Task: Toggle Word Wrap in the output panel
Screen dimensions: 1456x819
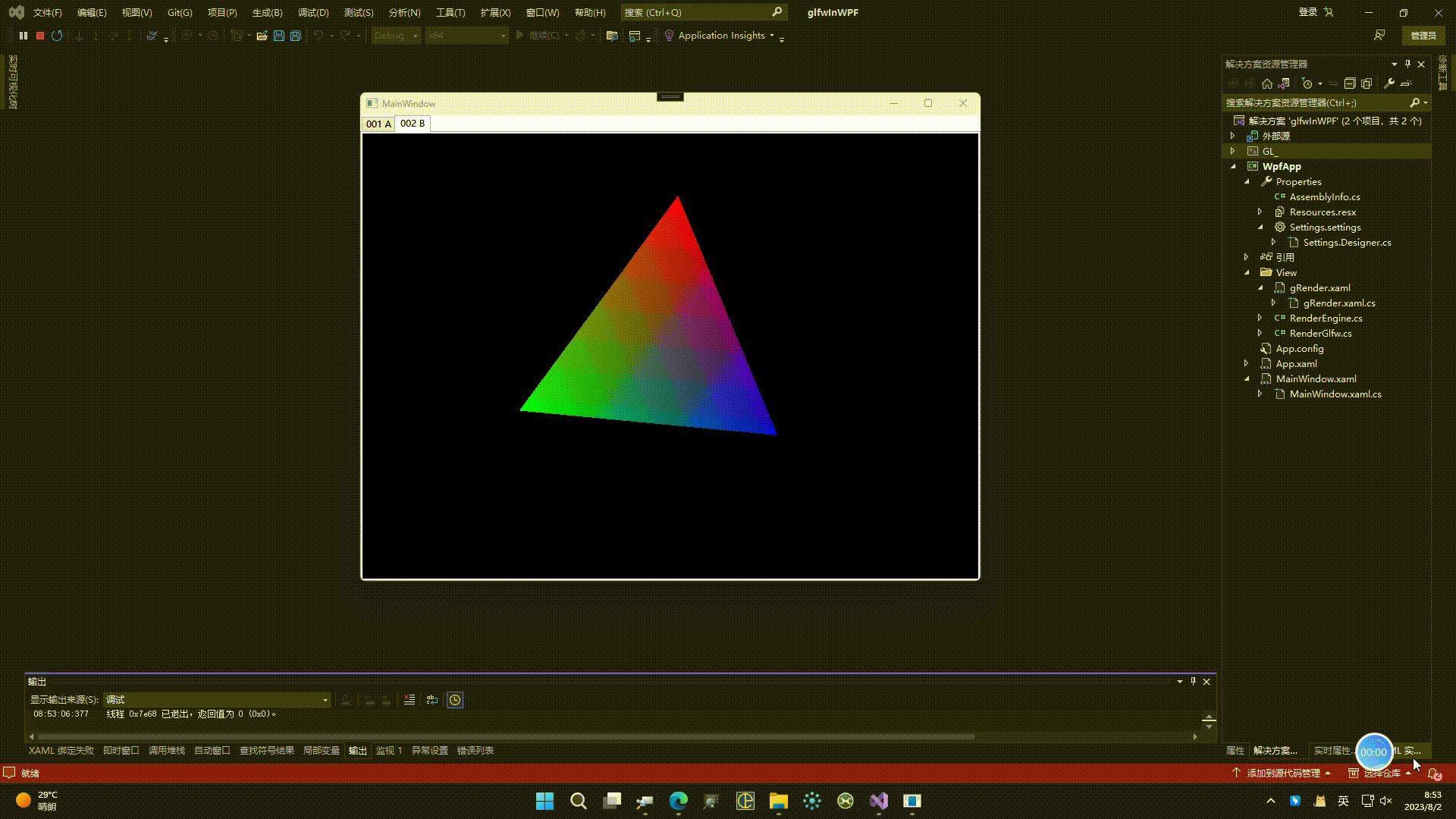Action: 432,700
